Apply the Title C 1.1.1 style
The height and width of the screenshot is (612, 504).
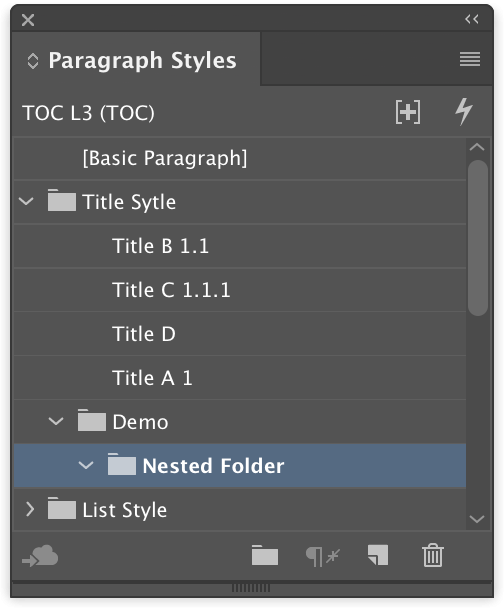pyautogui.click(x=240, y=290)
